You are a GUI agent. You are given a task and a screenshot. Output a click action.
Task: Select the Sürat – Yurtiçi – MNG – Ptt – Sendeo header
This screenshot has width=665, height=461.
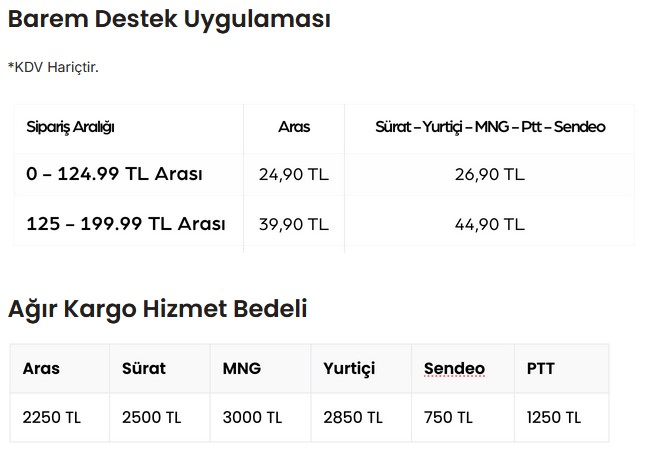490,127
